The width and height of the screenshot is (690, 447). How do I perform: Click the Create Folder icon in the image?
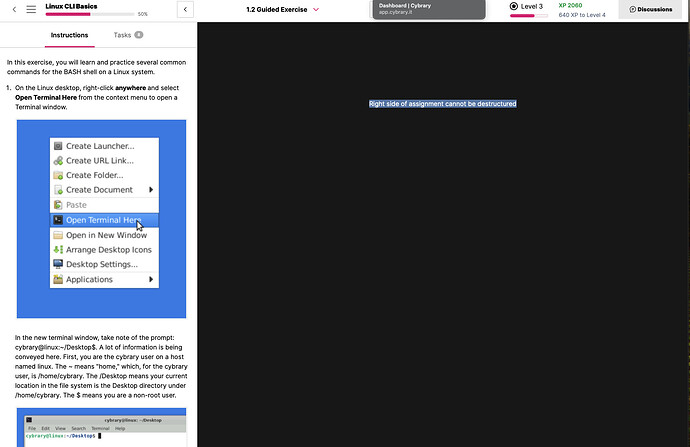tap(58, 175)
